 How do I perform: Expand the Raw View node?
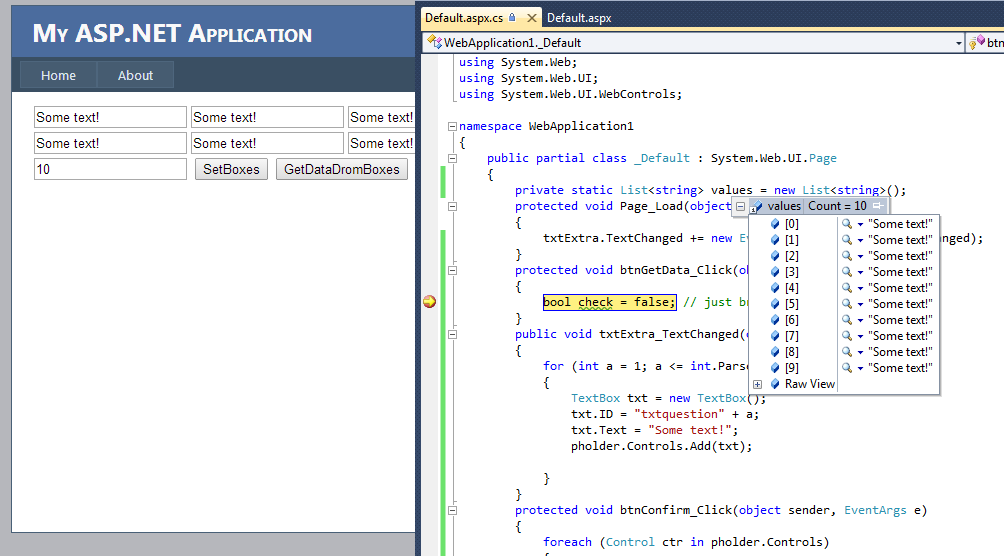tap(757, 384)
